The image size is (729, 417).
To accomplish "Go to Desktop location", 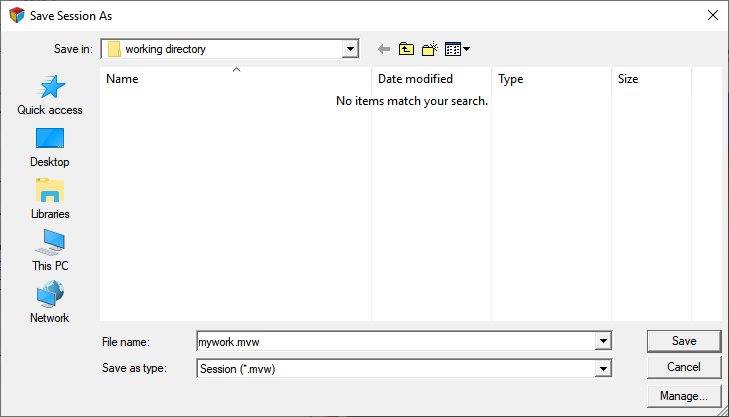I will click(50, 147).
